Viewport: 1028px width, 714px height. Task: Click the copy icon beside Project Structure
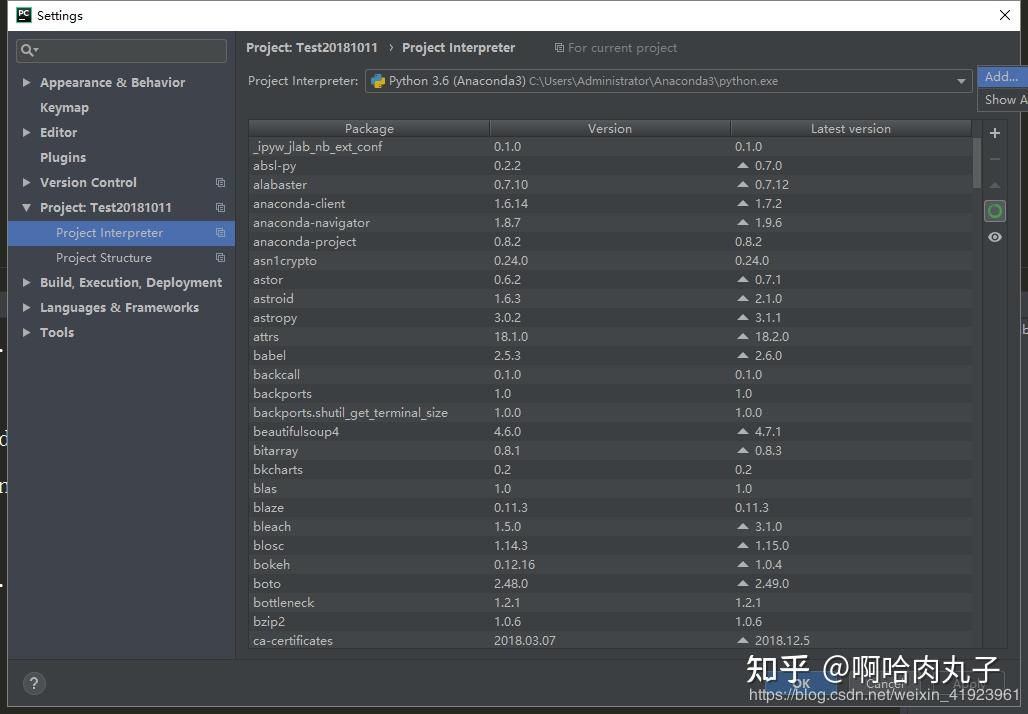pyautogui.click(x=220, y=258)
